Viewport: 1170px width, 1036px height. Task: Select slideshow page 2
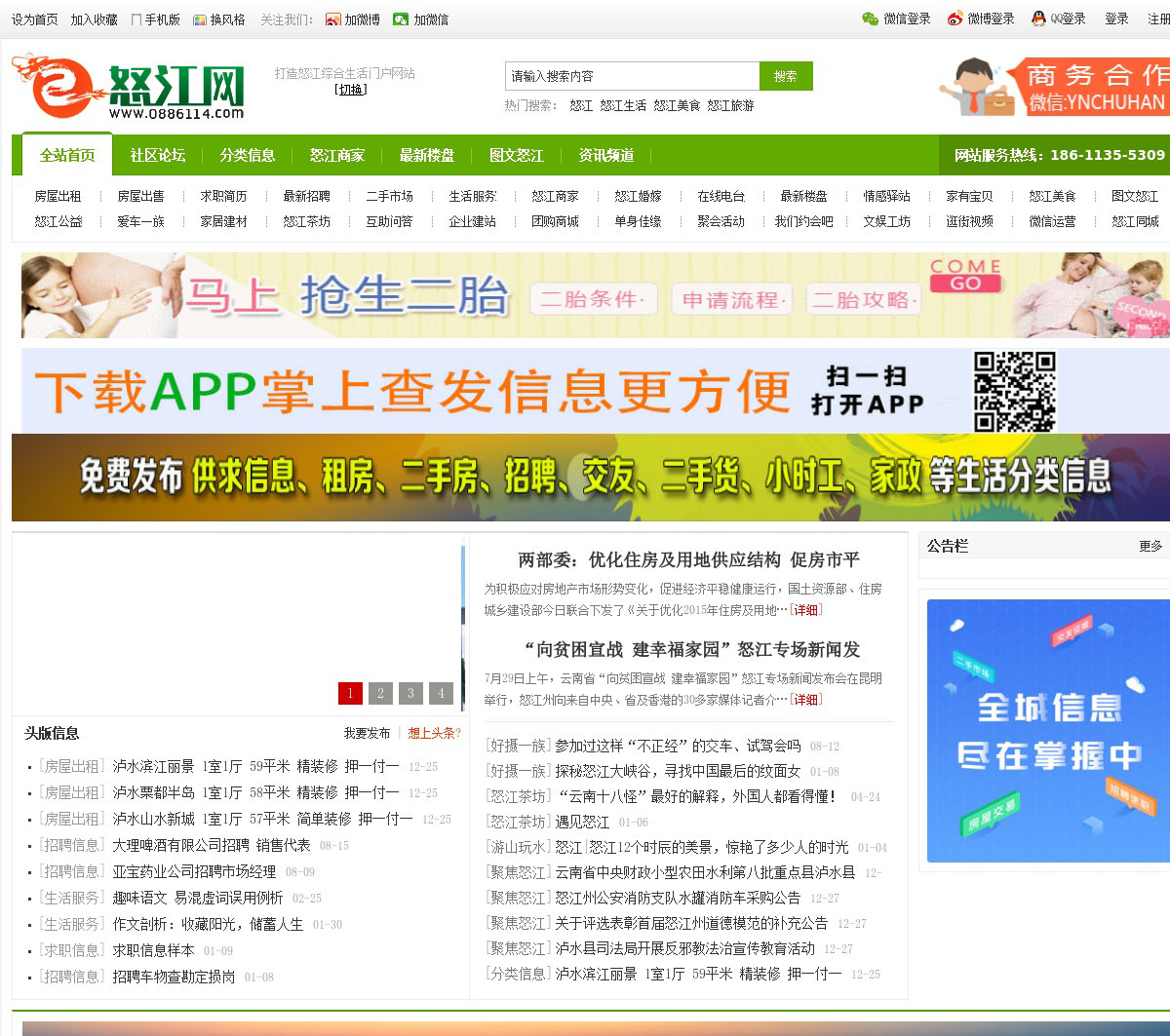pos(380,693)
